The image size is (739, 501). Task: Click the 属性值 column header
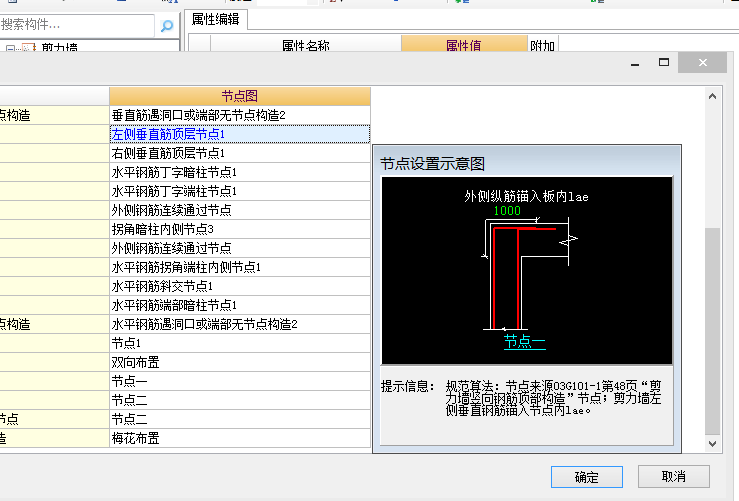464,45
